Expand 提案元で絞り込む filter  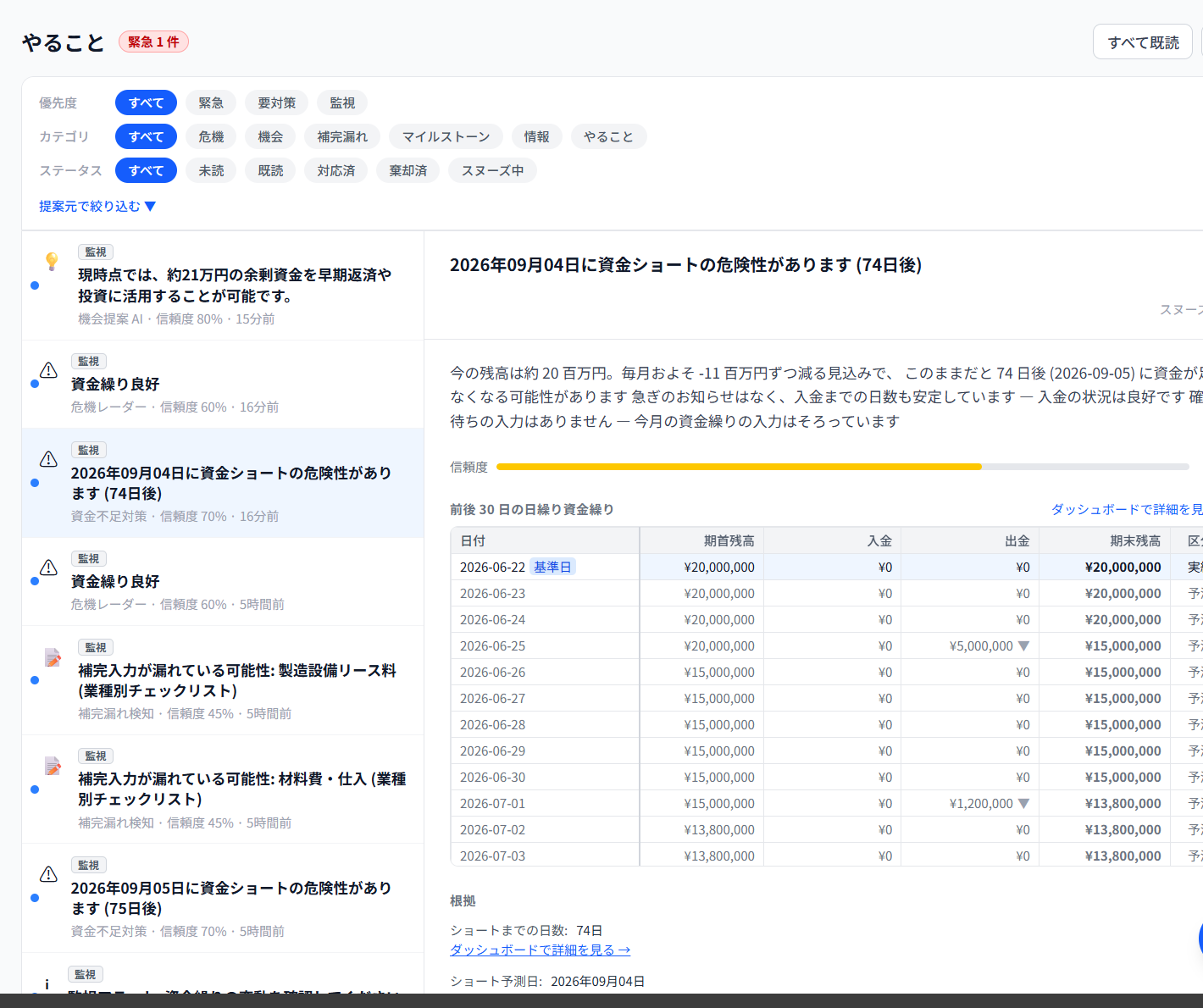tap(97, 206)
